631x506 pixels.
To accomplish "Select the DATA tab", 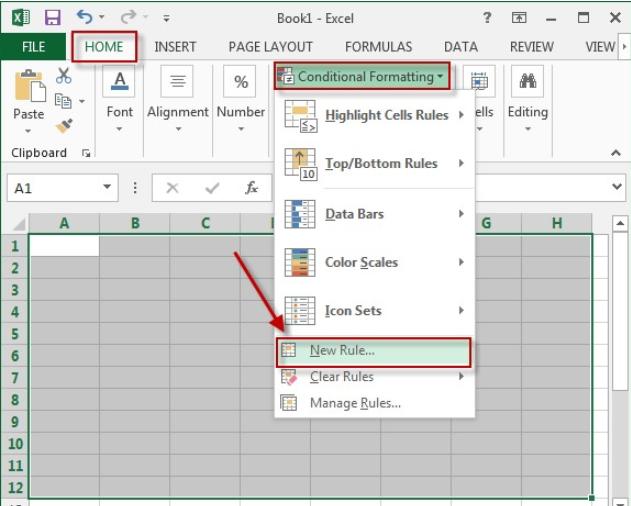I will [x=461, y=47].
